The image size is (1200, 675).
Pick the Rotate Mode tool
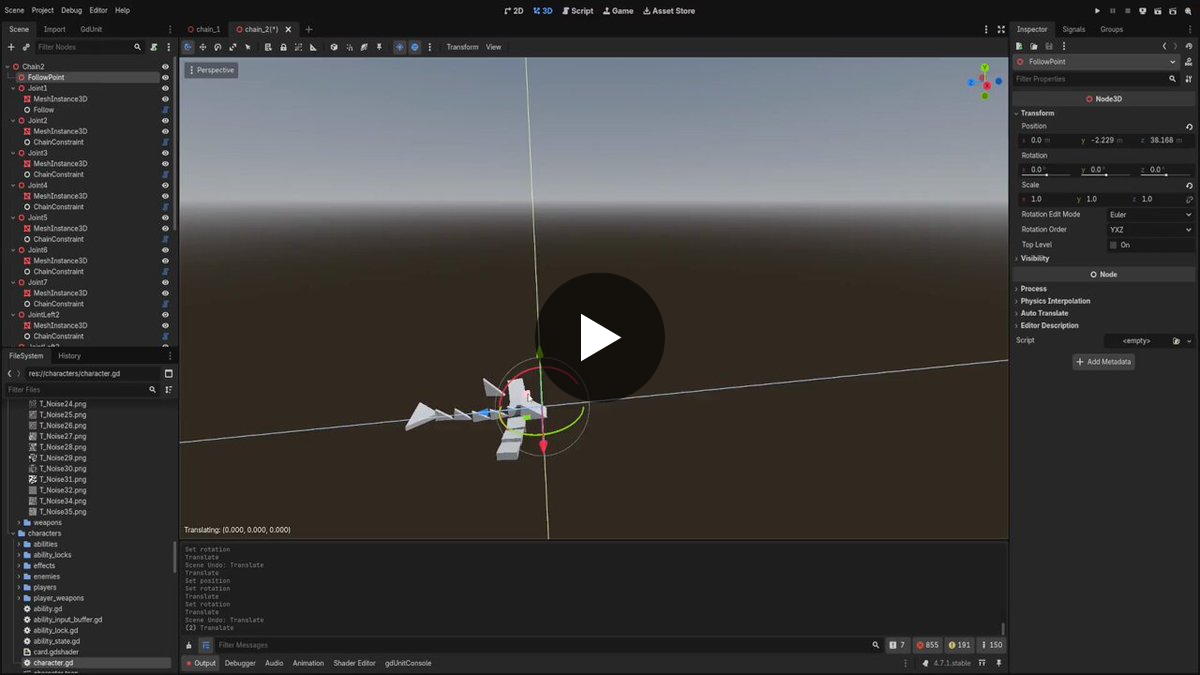(x=218, y=47)
